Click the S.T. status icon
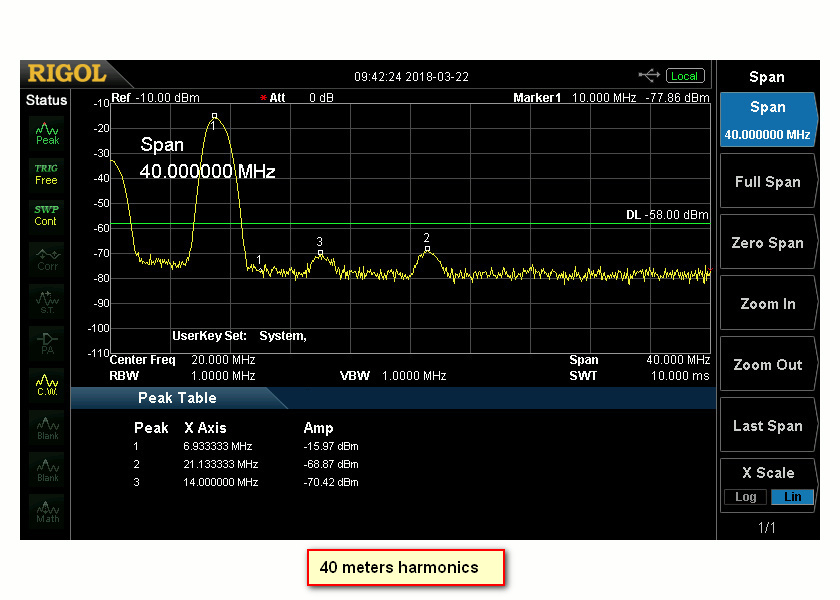840x600 pixels. 47,302
